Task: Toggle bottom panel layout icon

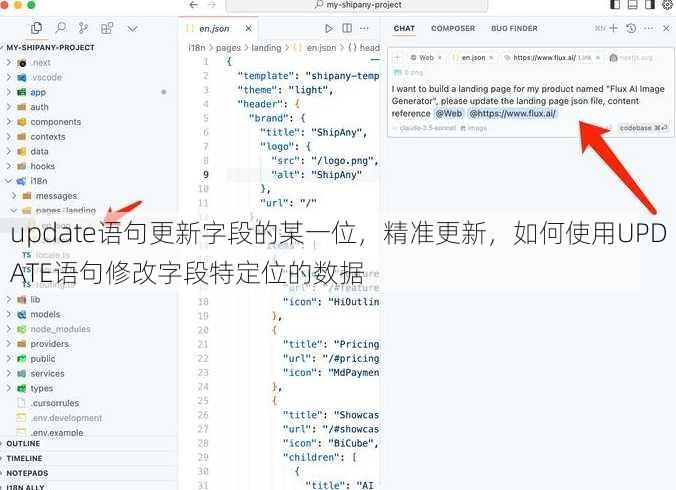Action: point(632,5)
